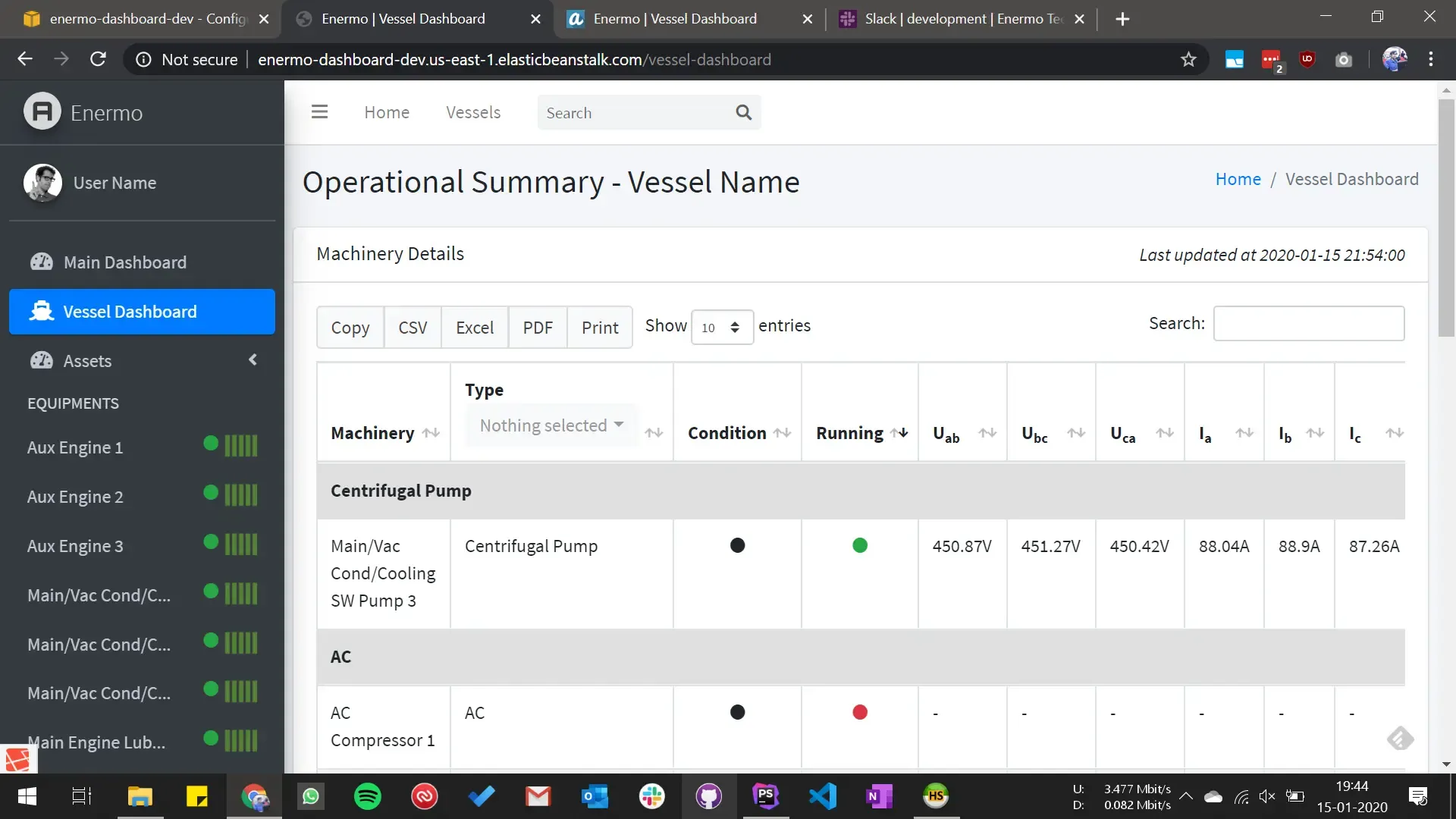Open the Type 'Nothing selected' dropdown
The height and width of the screenshot is (819, 1456).
(x=551, y=425)
